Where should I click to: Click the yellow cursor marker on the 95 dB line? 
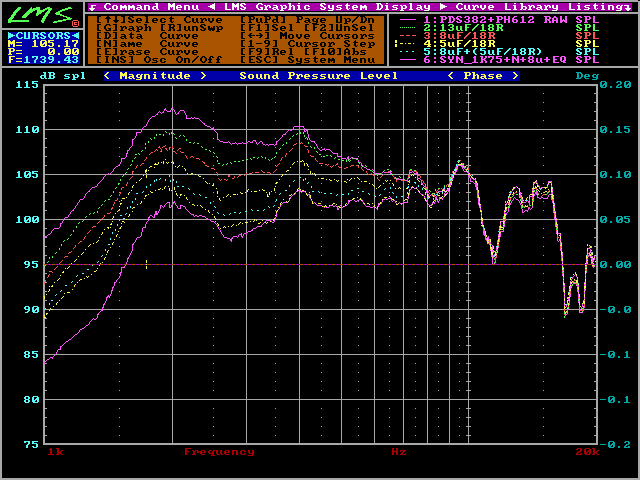tap(146, 264)
